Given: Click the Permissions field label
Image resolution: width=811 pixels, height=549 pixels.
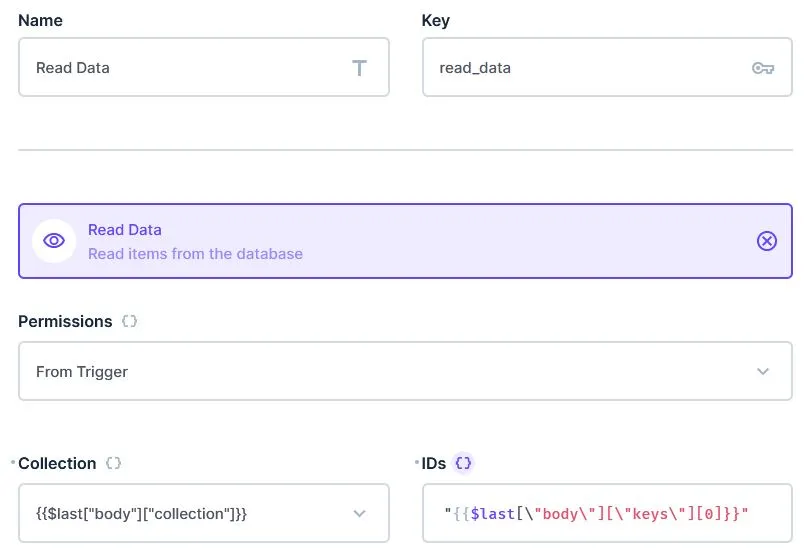Looking at the screenshot, I should pyautogui.click(x=65, y=322).
